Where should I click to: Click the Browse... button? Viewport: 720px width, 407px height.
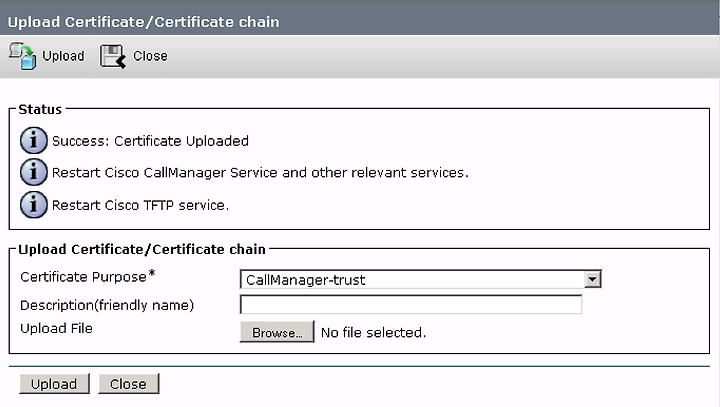tap(277, 332)
